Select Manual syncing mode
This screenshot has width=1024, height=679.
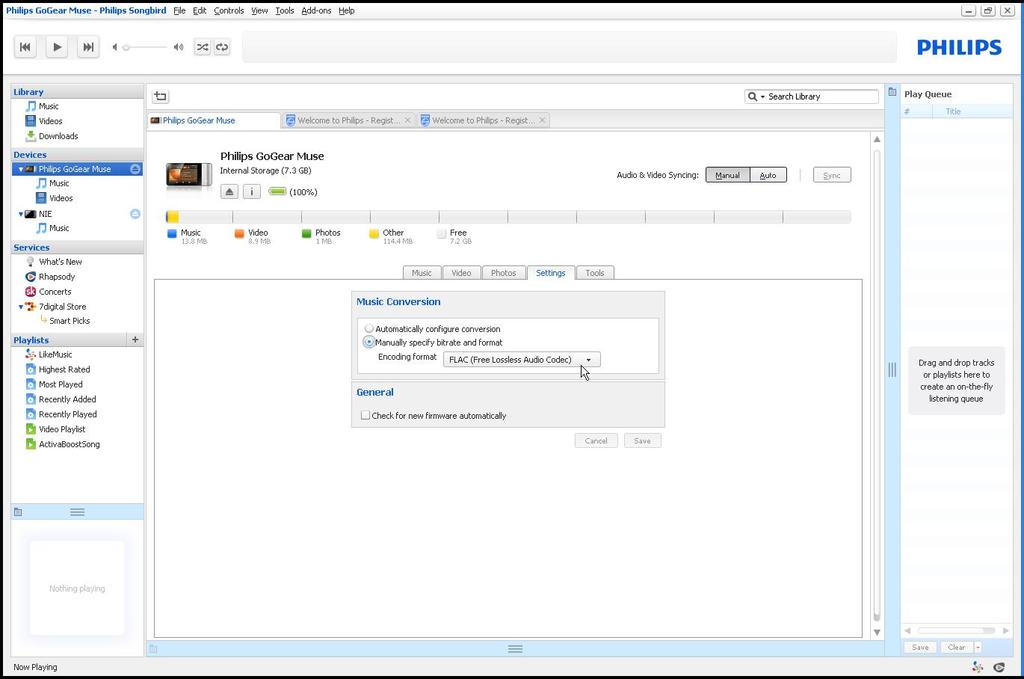[x=728, y=175]
